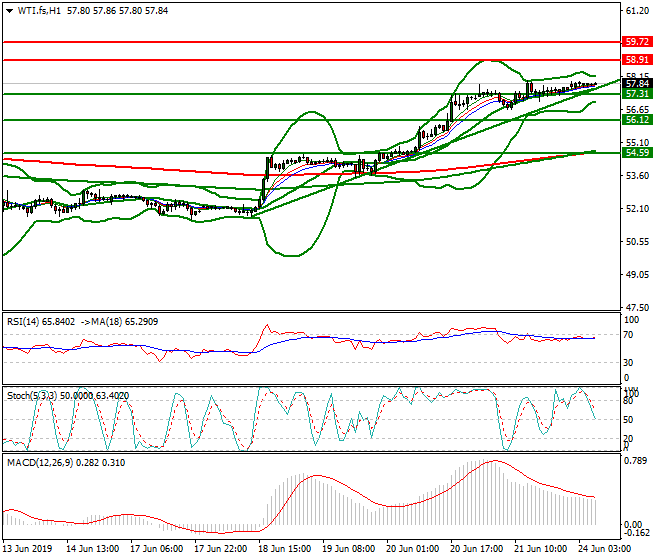Select the green 57.31 support price tag
660x560 pixels.
click(636, 93)
